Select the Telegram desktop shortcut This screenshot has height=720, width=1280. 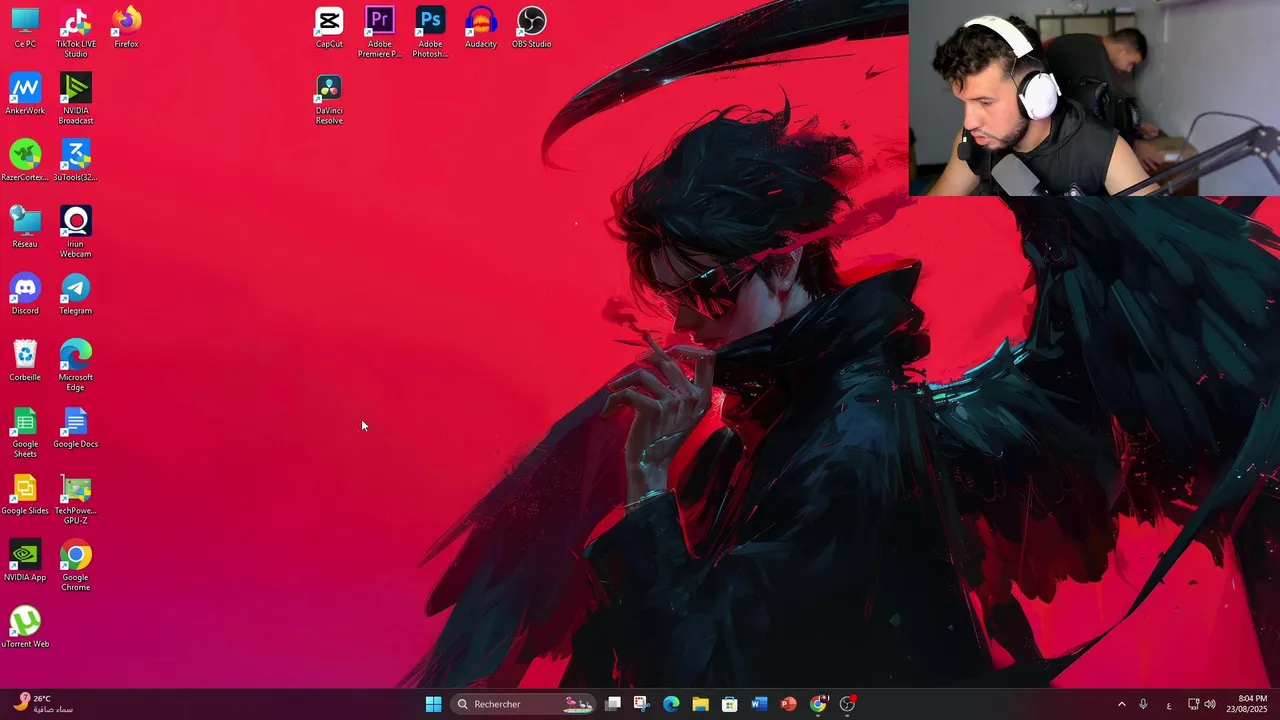[76, 294]
